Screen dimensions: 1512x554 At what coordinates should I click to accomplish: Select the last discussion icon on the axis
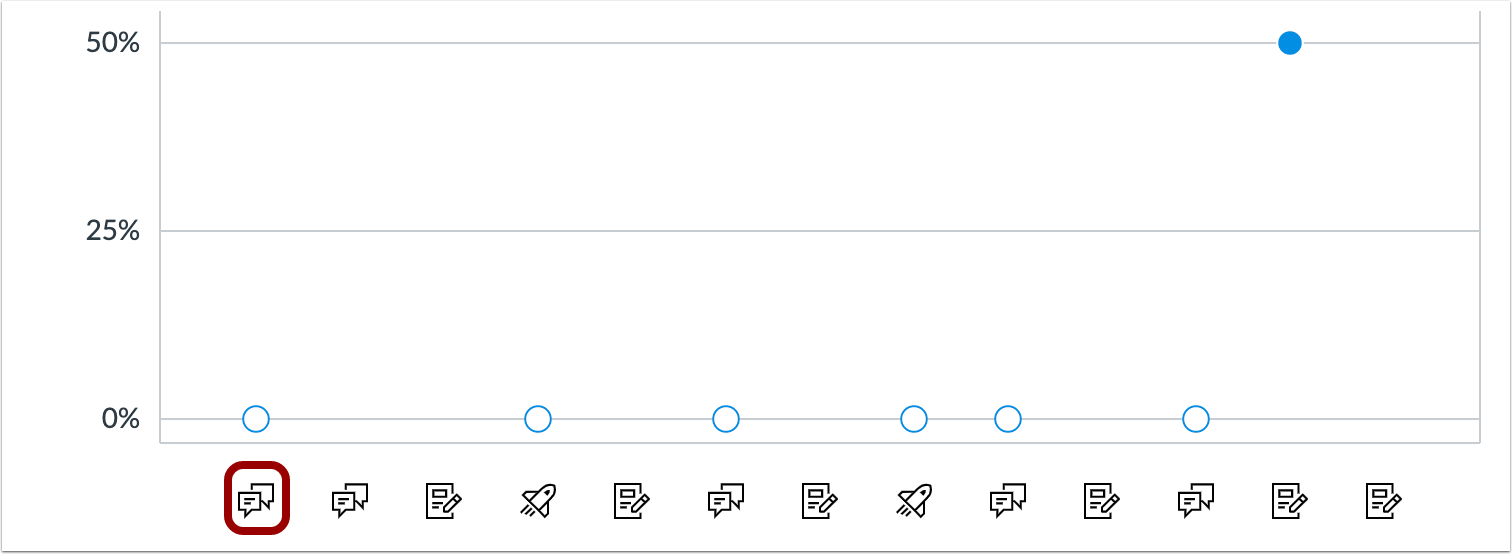[1196, 499]
